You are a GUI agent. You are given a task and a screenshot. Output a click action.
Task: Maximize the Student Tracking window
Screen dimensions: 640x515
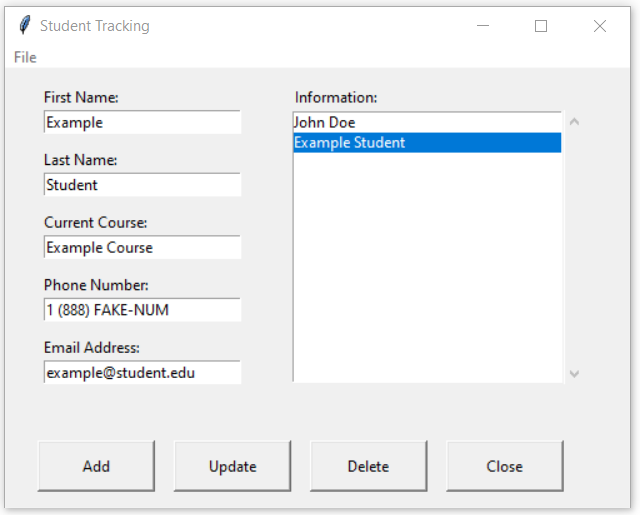pyautogui.click(x=541, y=26)
